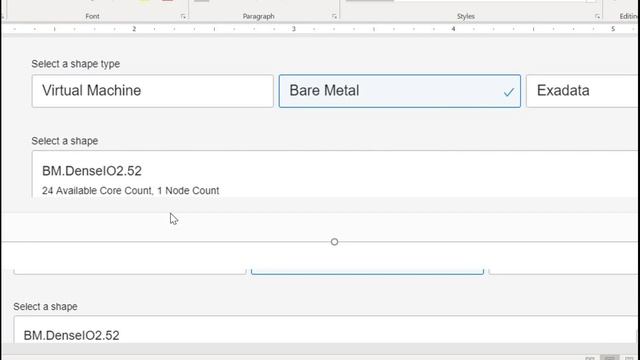Click '24 Available Core Count, 1 Node Count' text

click(131, 191)
